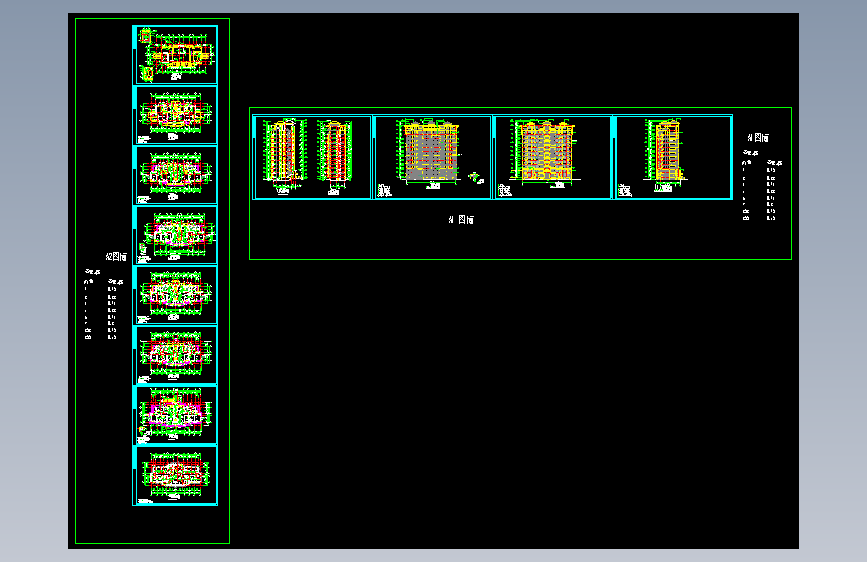Select the third floor plan sheet in the column
The image size is (867, 562).
coord(175,175)
